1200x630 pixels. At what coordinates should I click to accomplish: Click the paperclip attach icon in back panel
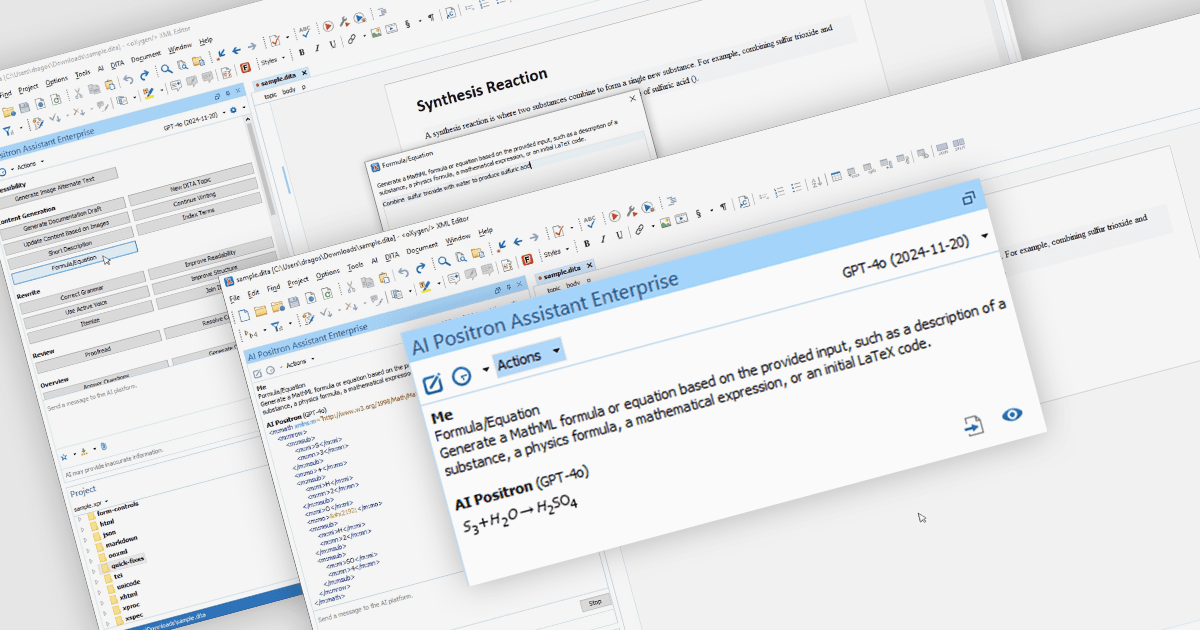[x=103, y=444]
